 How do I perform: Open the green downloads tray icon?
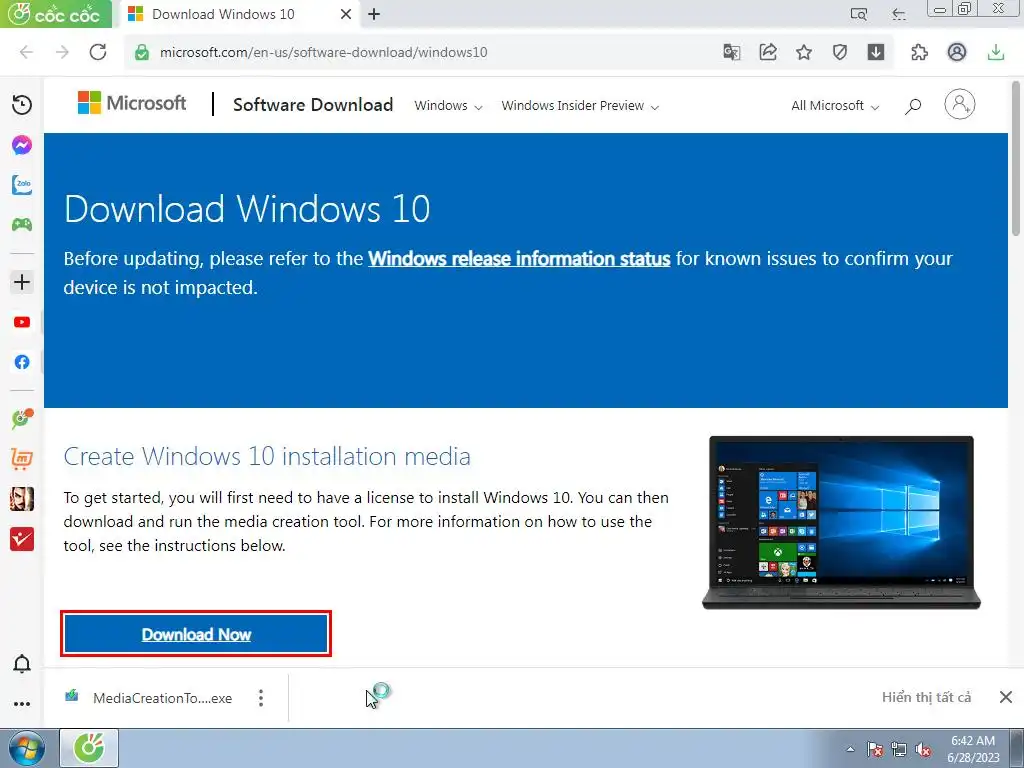(996, 52)
